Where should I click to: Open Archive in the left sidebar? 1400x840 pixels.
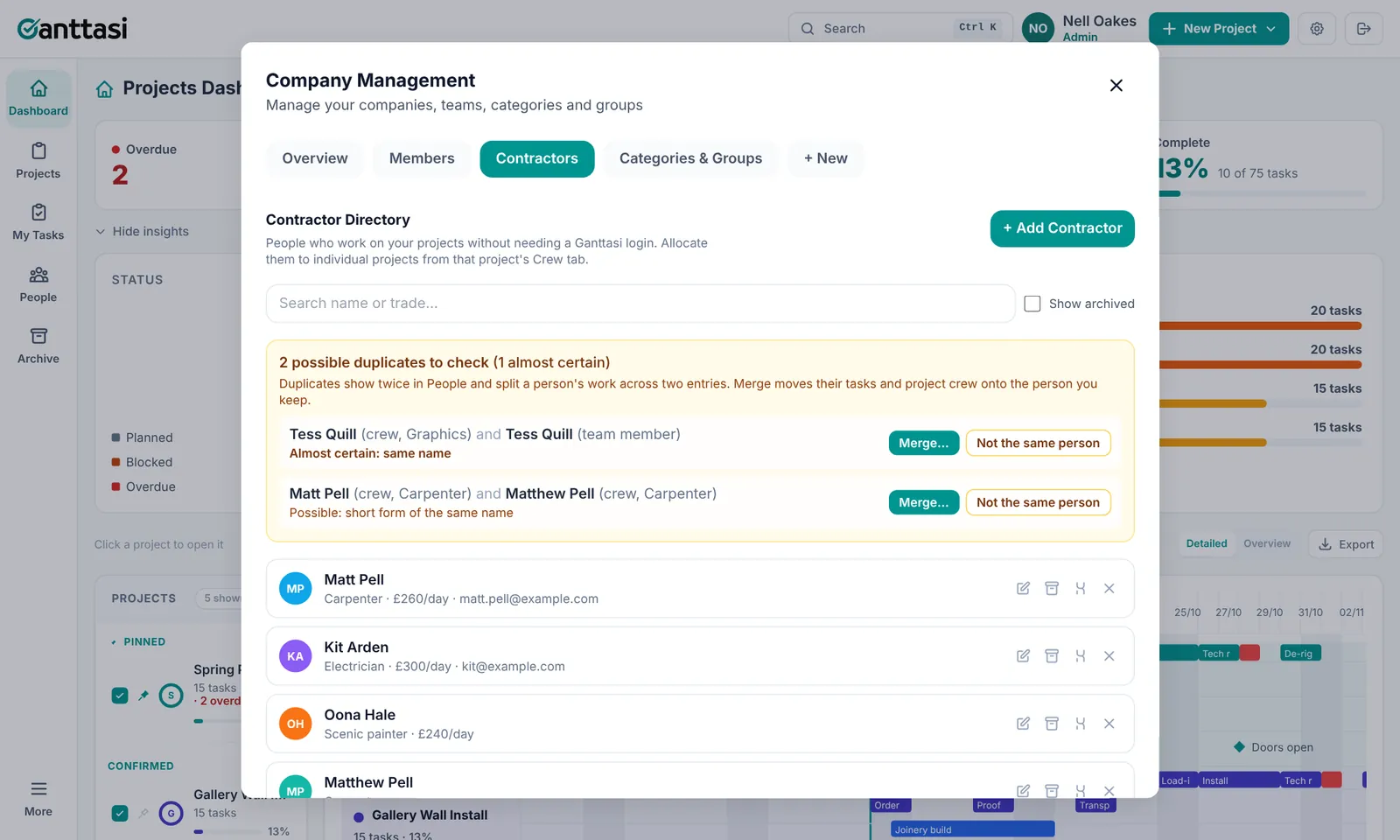[38, 346]
